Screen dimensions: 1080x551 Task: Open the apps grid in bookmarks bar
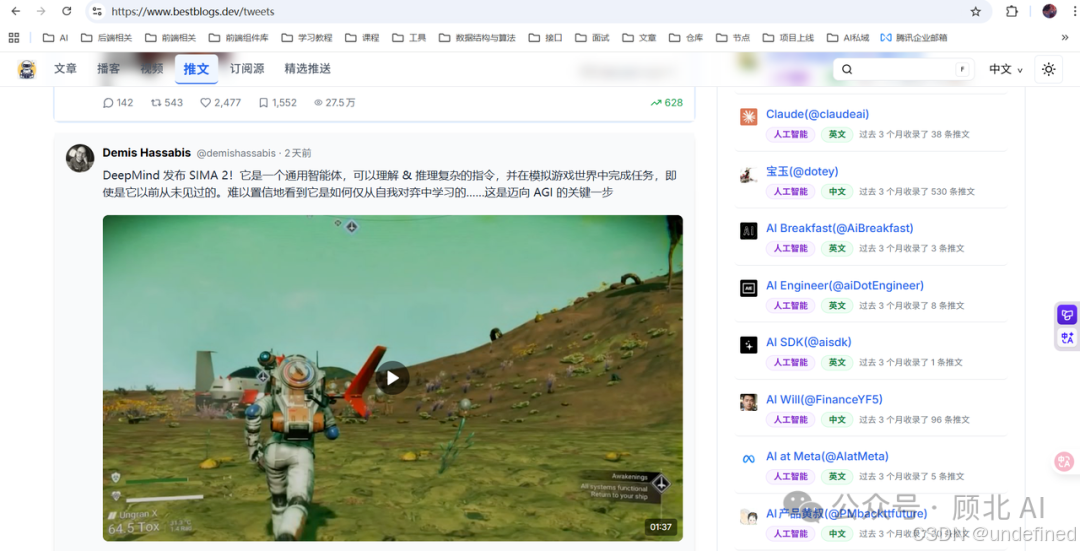pyautogui.click(x=14, y=38)
